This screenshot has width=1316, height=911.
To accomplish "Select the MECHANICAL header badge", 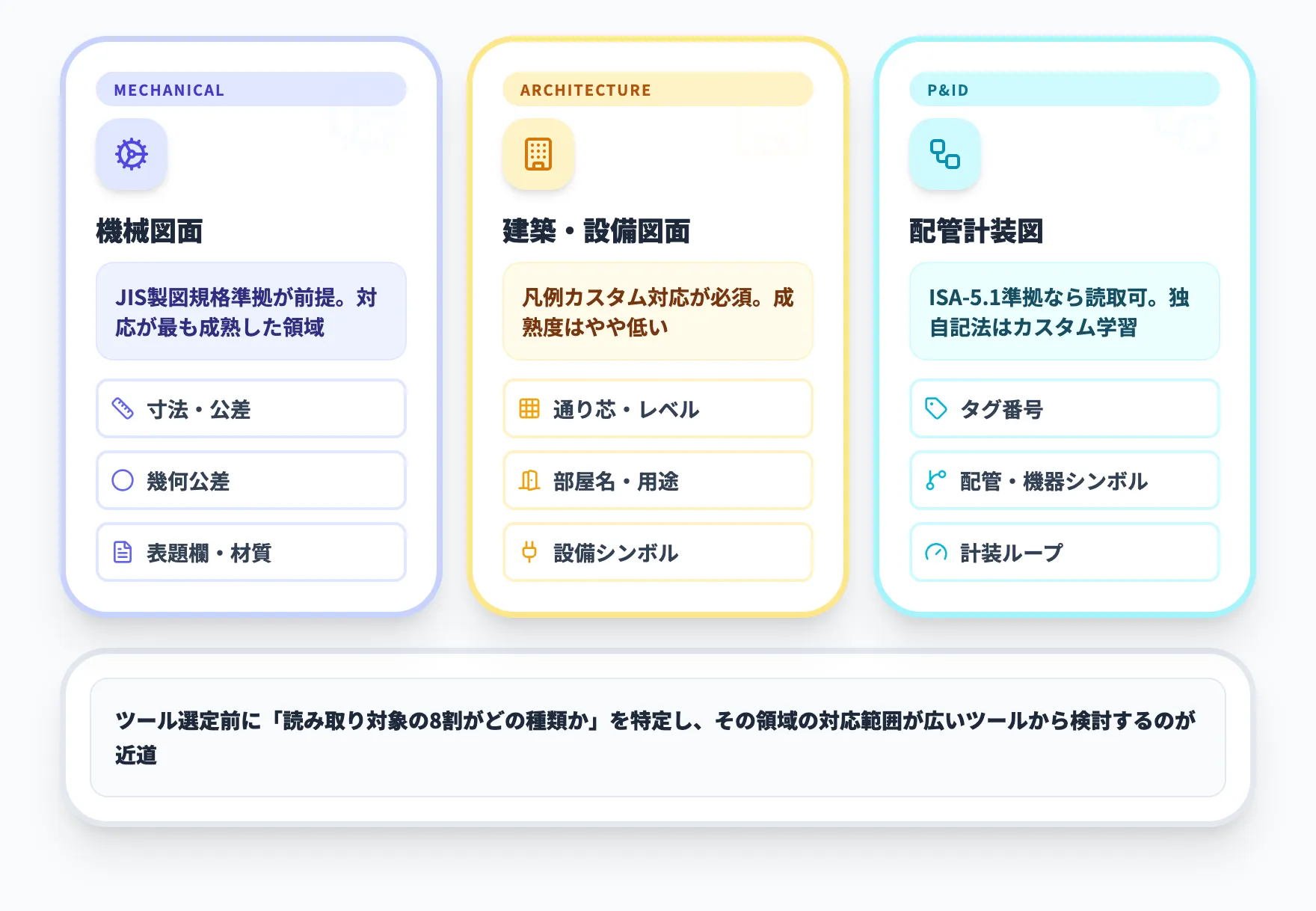I will tap(250, 89).
